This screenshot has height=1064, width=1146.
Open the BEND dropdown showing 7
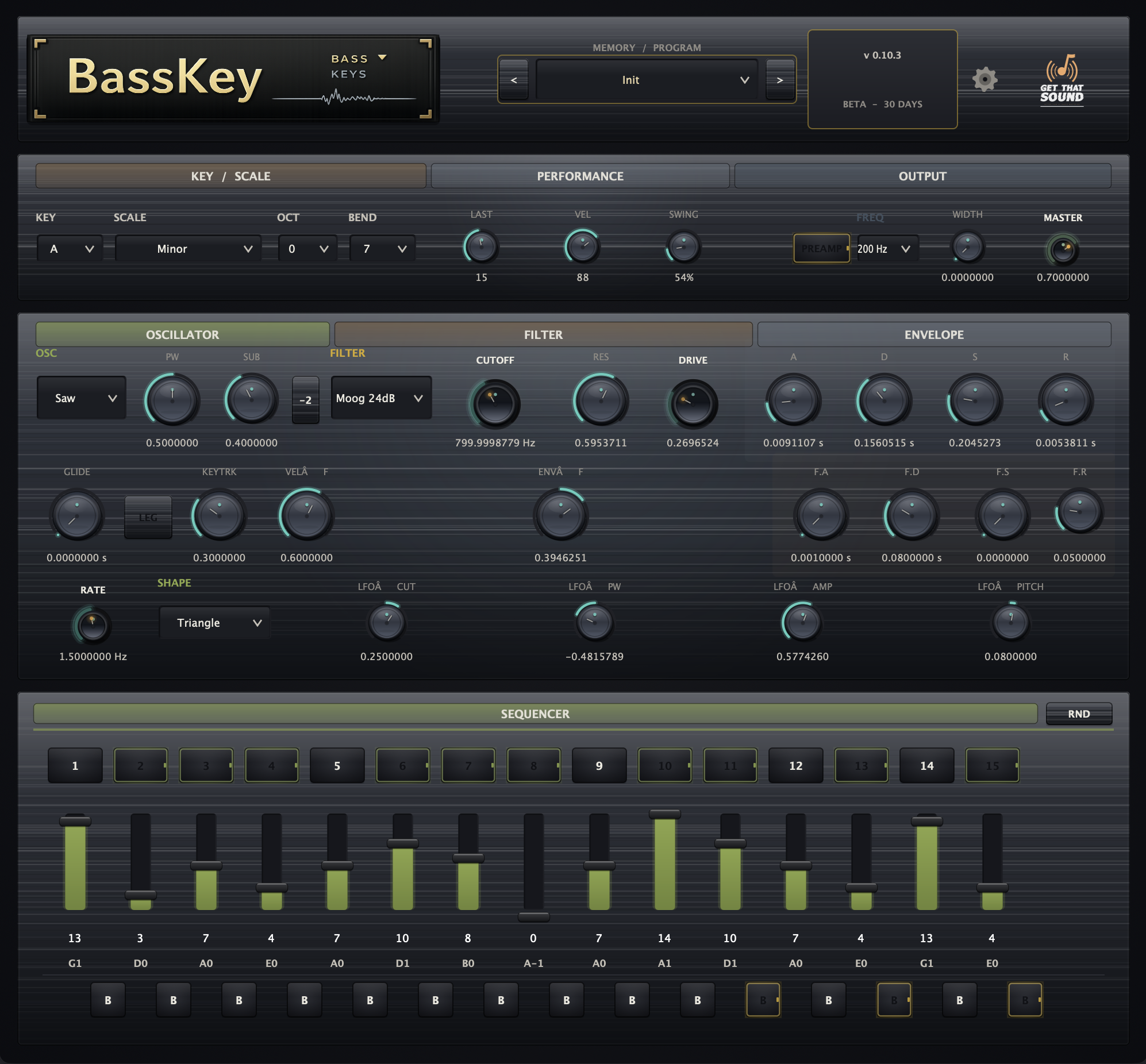point(382,249)
